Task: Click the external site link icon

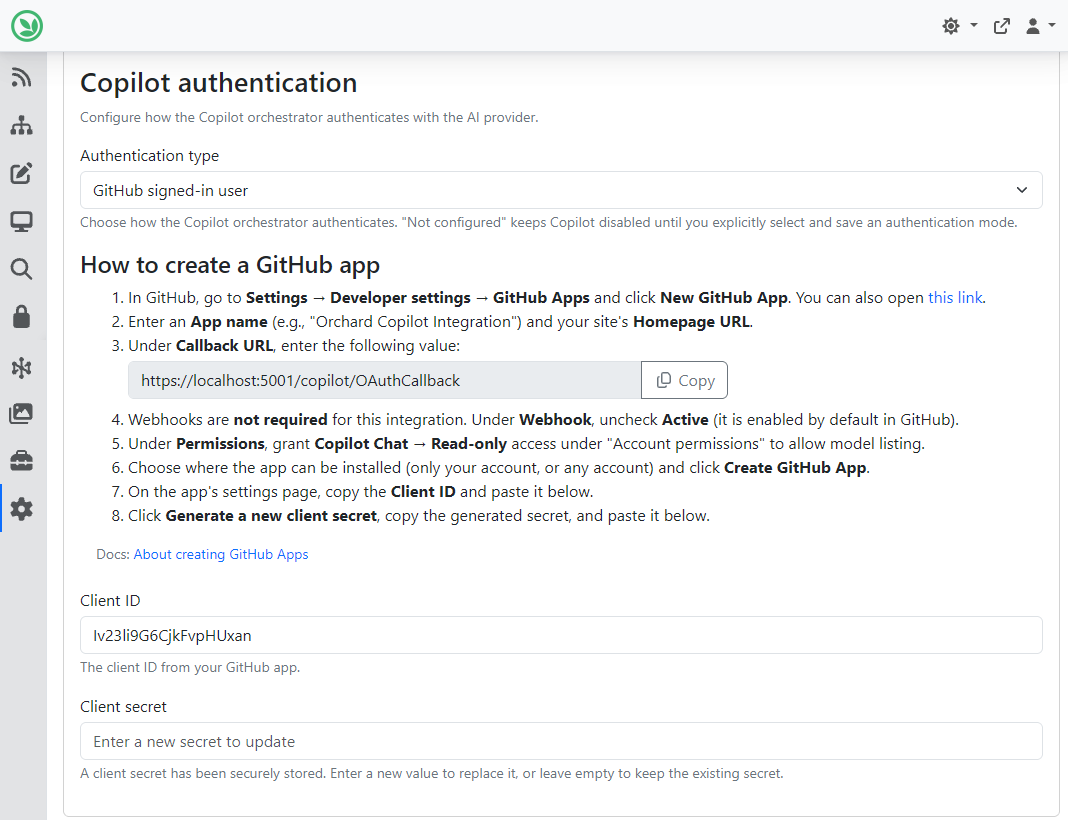Action: coord(1001,26)
